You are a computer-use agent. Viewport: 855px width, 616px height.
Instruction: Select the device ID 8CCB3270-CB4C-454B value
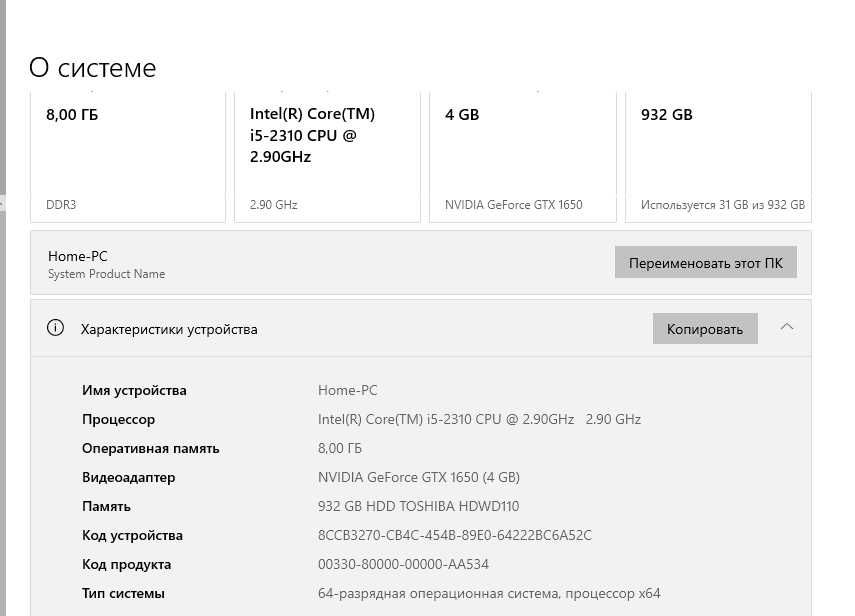[455, 535]
